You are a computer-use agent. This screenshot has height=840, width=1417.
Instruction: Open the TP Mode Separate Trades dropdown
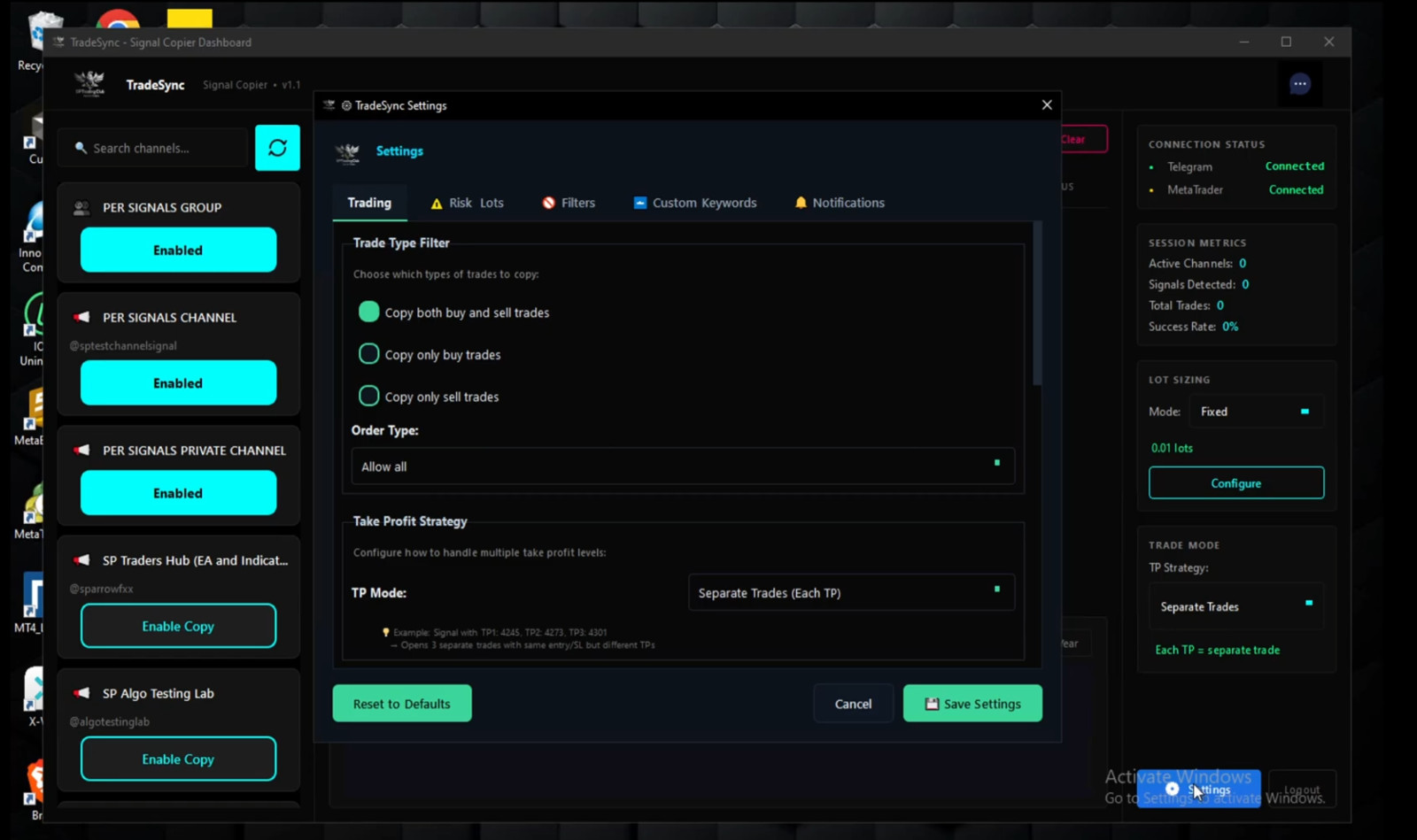851,592
